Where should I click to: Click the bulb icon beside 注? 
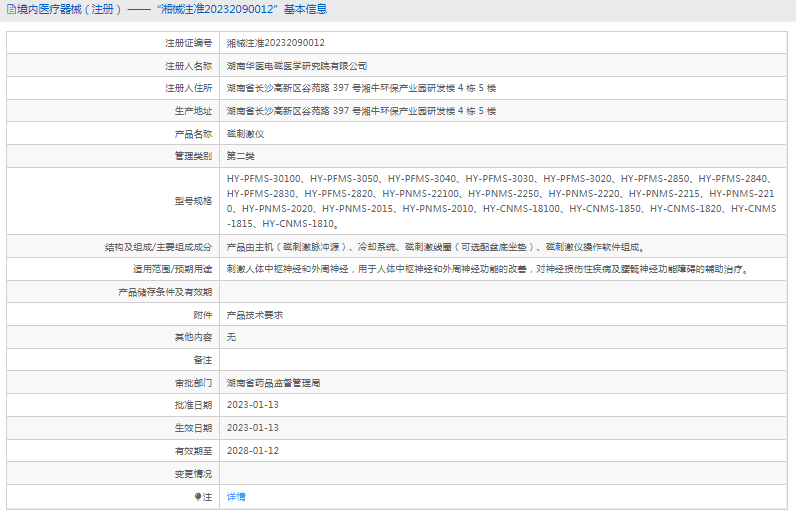pos(198,497)
